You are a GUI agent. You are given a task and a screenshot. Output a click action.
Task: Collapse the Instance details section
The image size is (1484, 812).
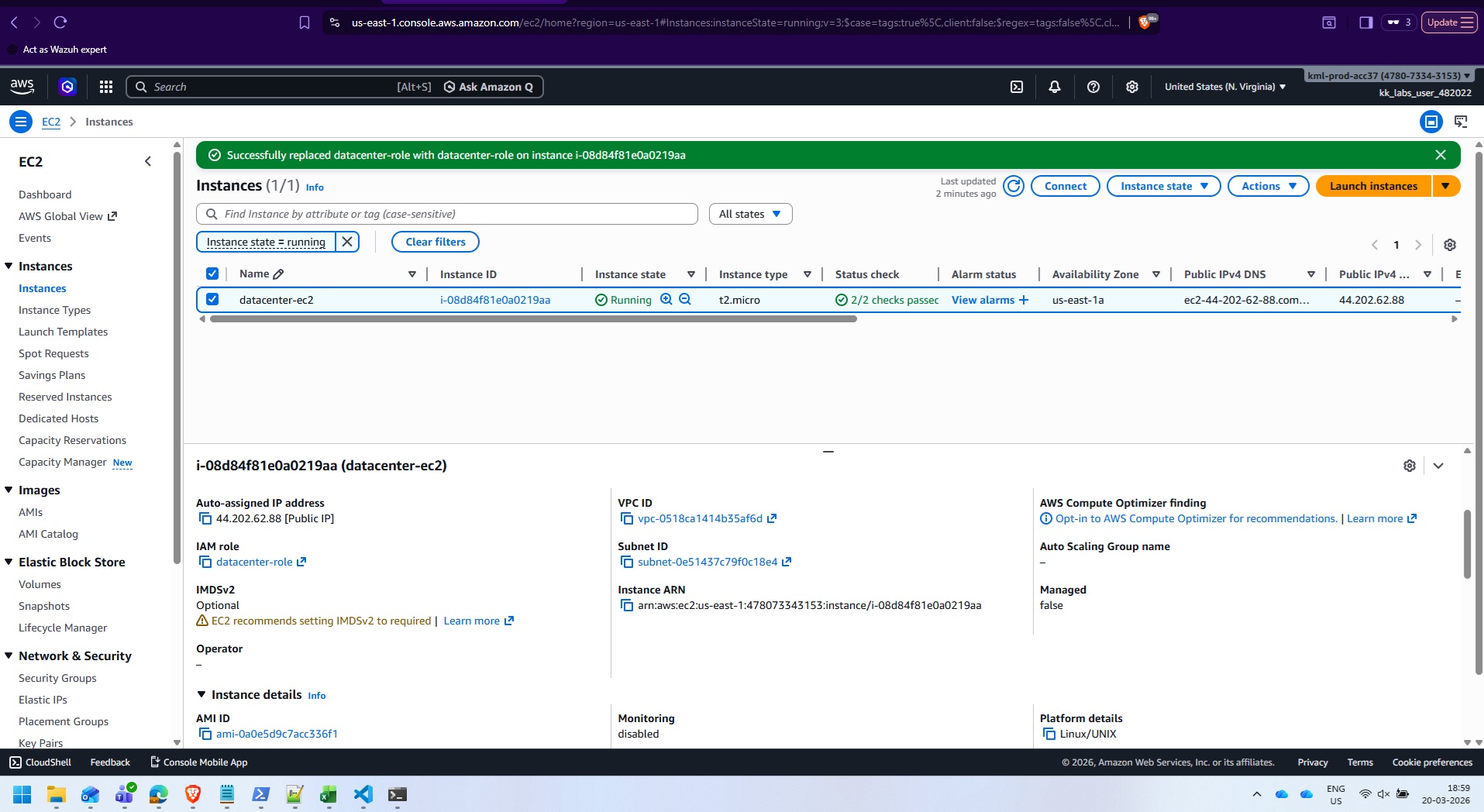pos(201,695)
